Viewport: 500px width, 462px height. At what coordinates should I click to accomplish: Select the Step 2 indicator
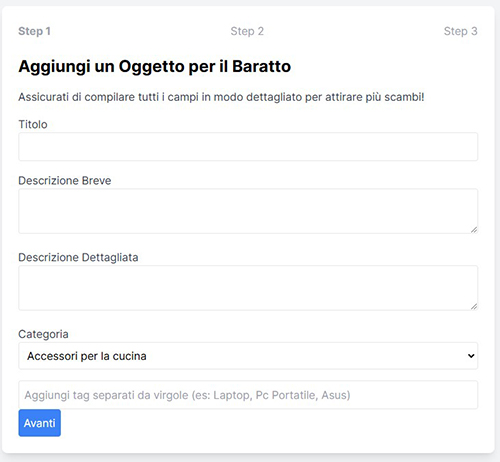pyautogui.click(x=247, y=31)
